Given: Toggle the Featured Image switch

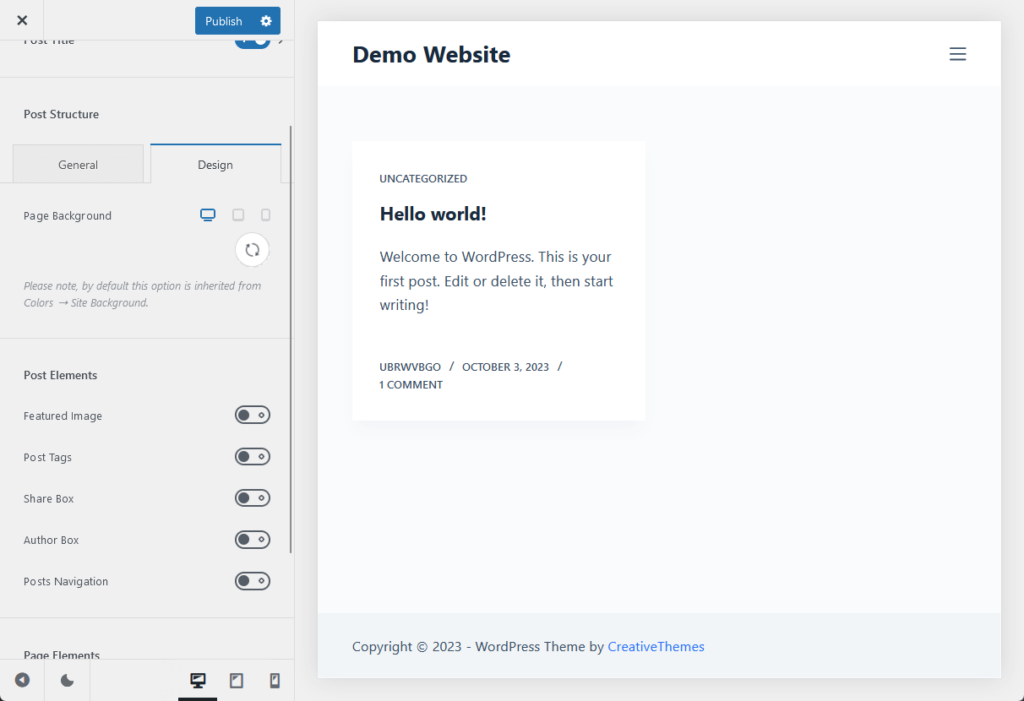Looking at the screenshot, I should pos(253,415).
